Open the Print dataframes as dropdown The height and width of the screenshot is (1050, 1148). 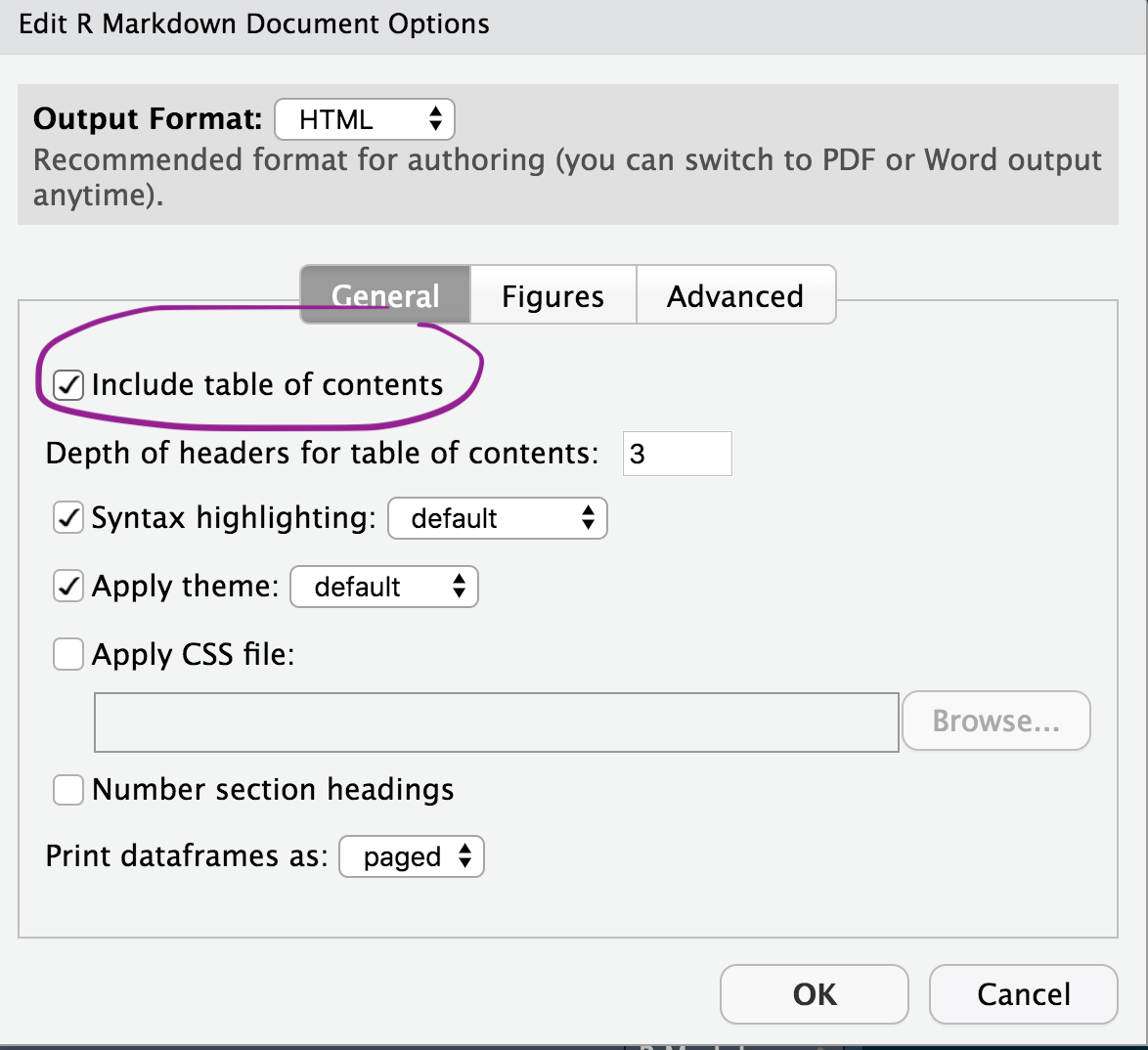tap(411, 856)
